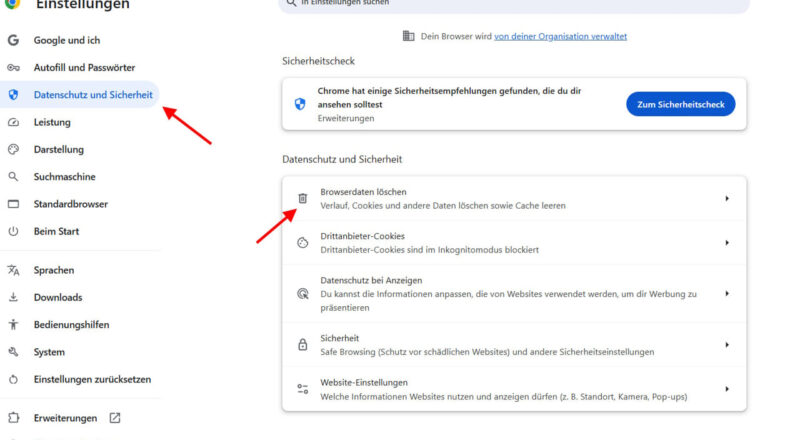Click the Website-Einstellungen title
Screen dimensions: 800x440
click(364, 382)
